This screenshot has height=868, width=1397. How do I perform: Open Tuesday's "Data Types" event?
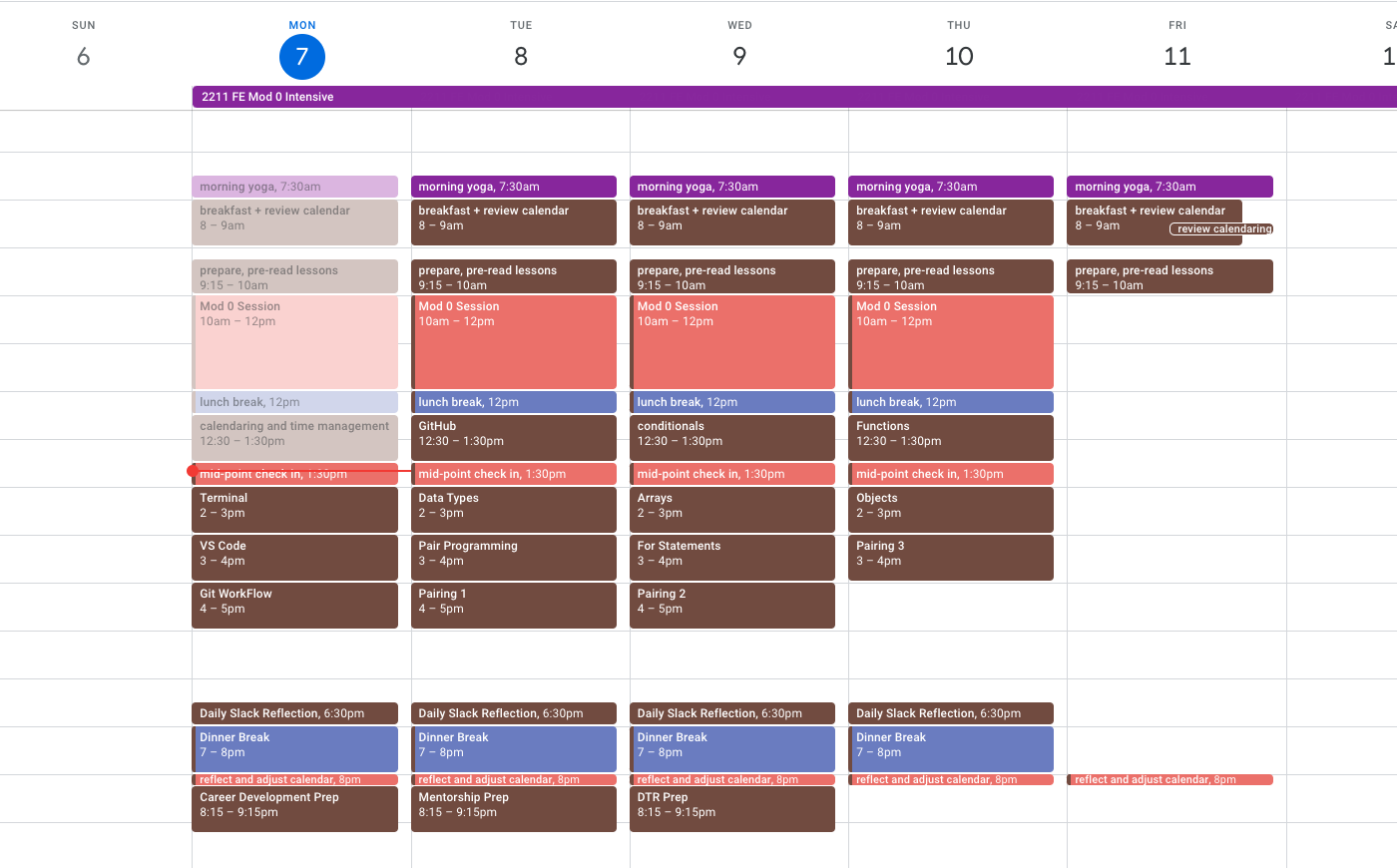click(x=513, y=509)
